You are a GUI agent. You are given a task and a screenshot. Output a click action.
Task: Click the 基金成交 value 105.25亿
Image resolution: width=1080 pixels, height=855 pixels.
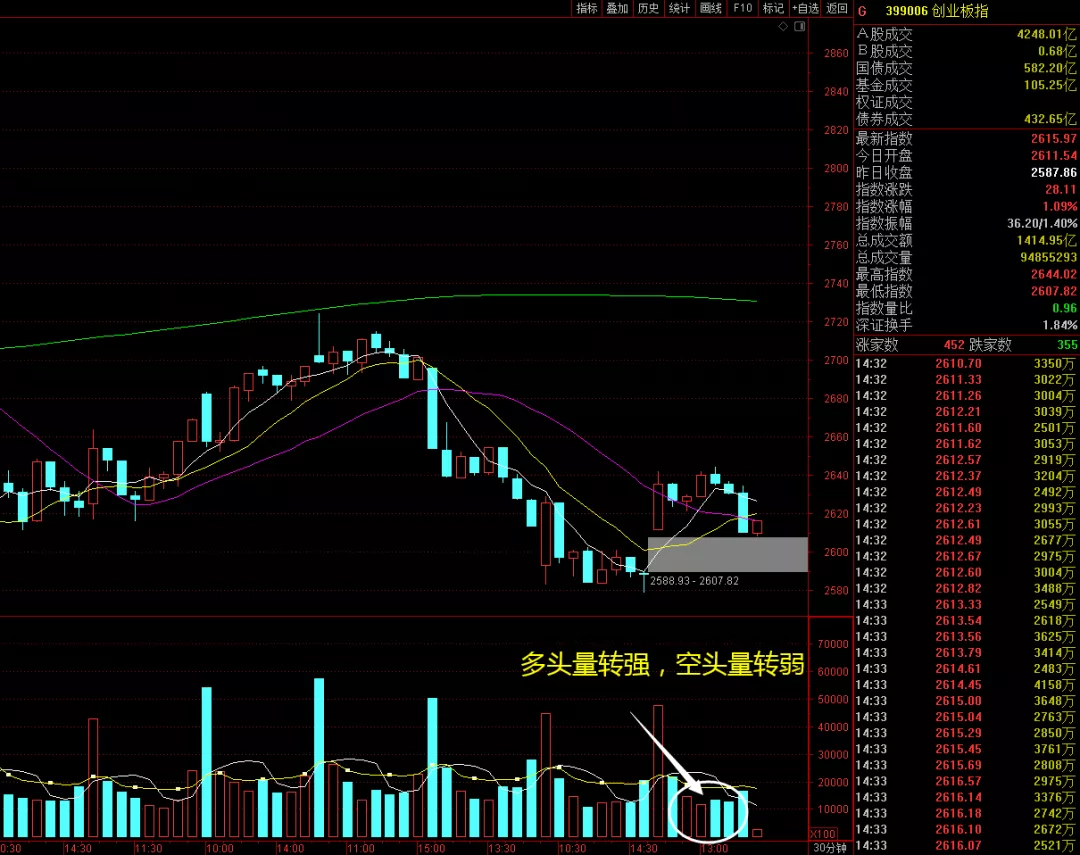(1050, 85)
